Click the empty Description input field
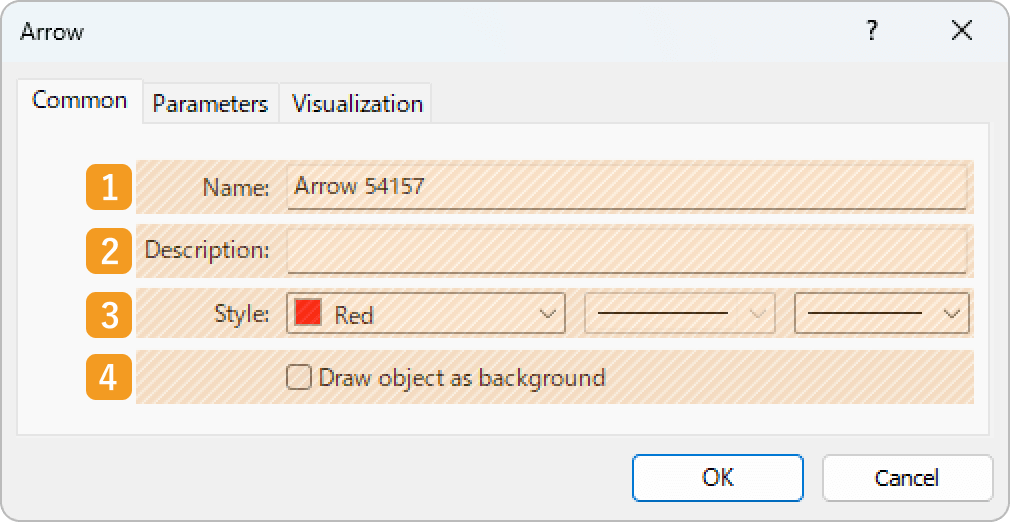The height and width of the screenshot is (522, 1010). tap(626, 251)
